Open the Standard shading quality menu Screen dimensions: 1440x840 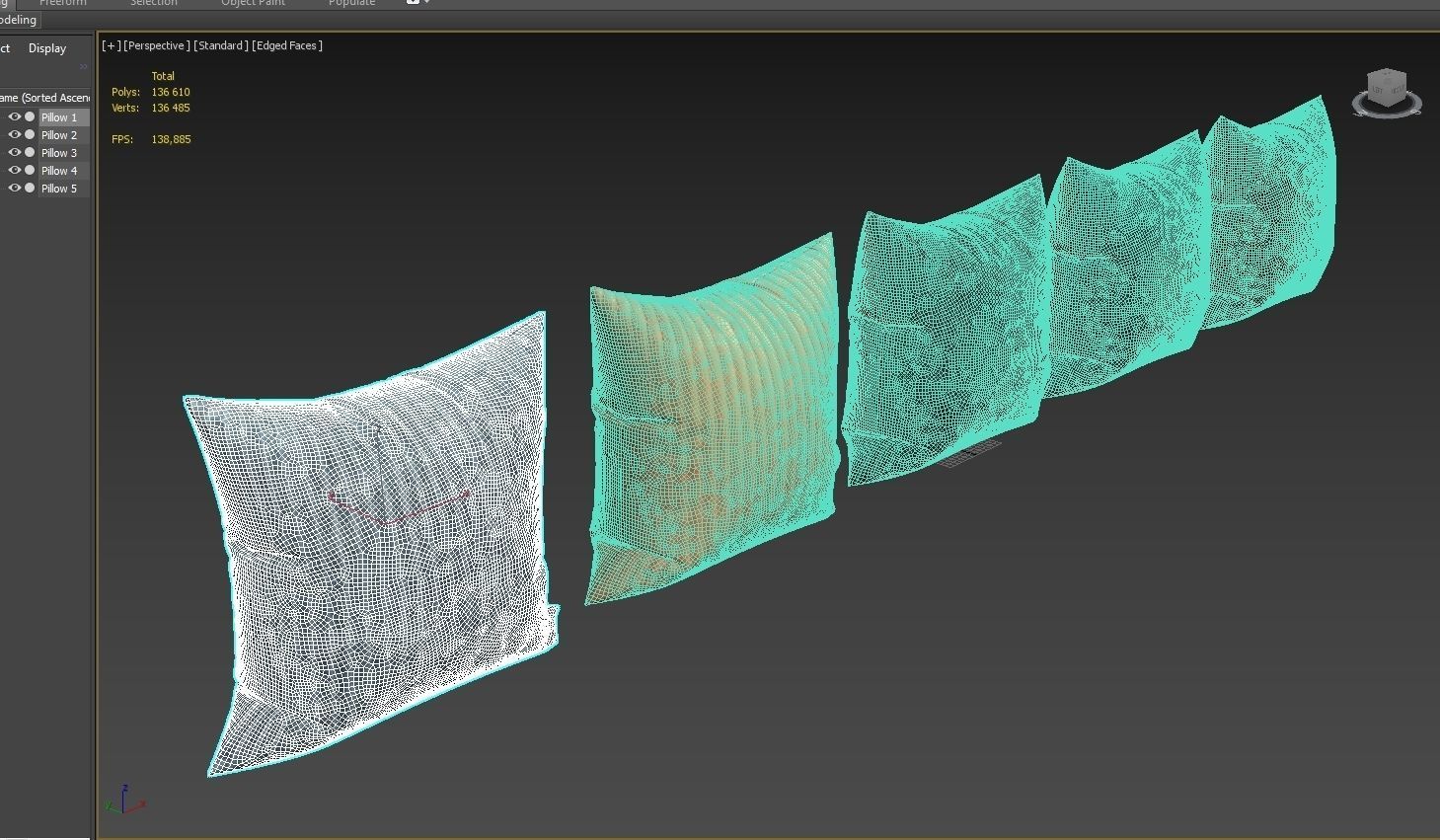tap(221, 45)
